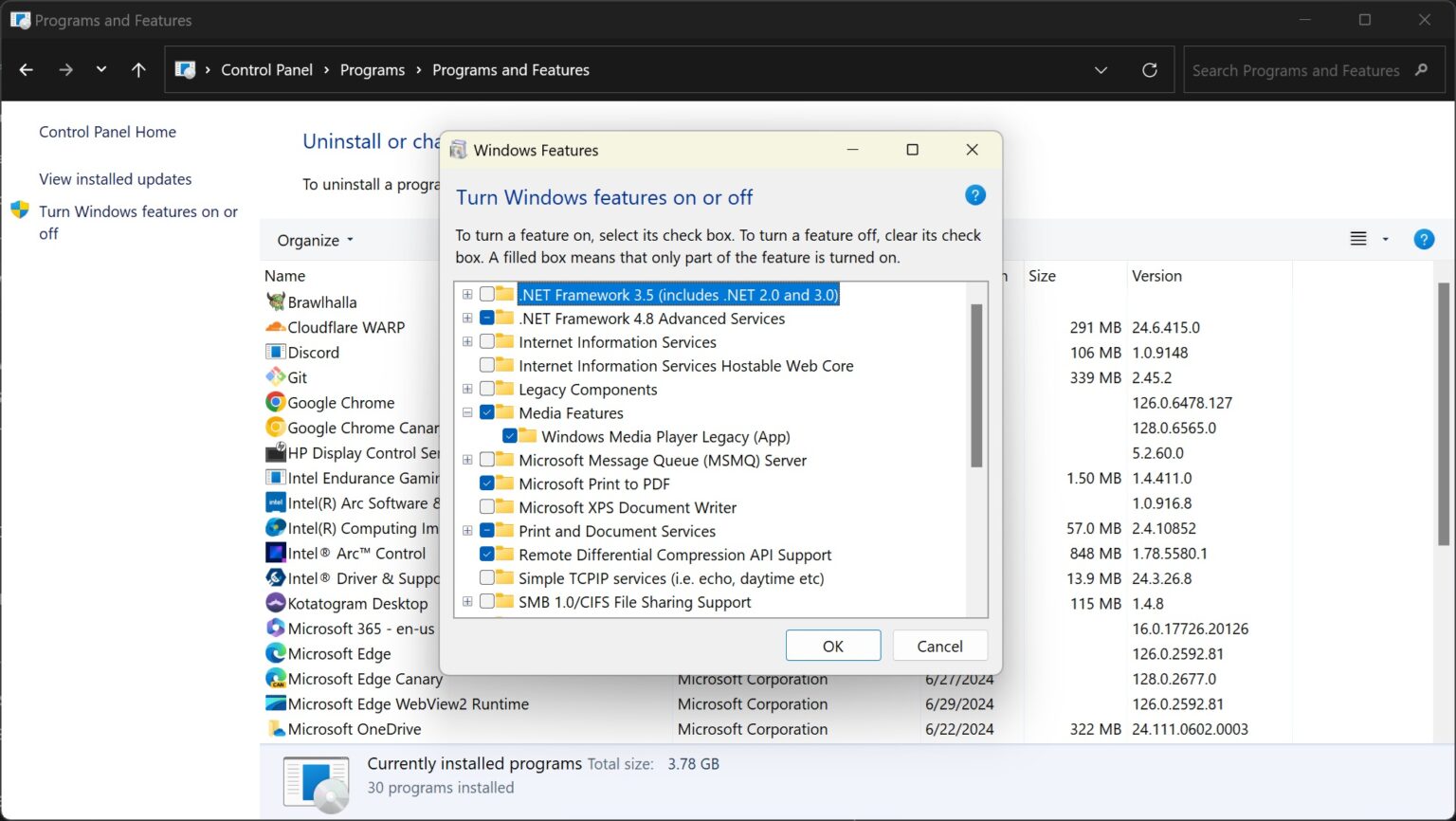Click the change view icon near the top right

pyautogui.click(x=1359, y=239)
